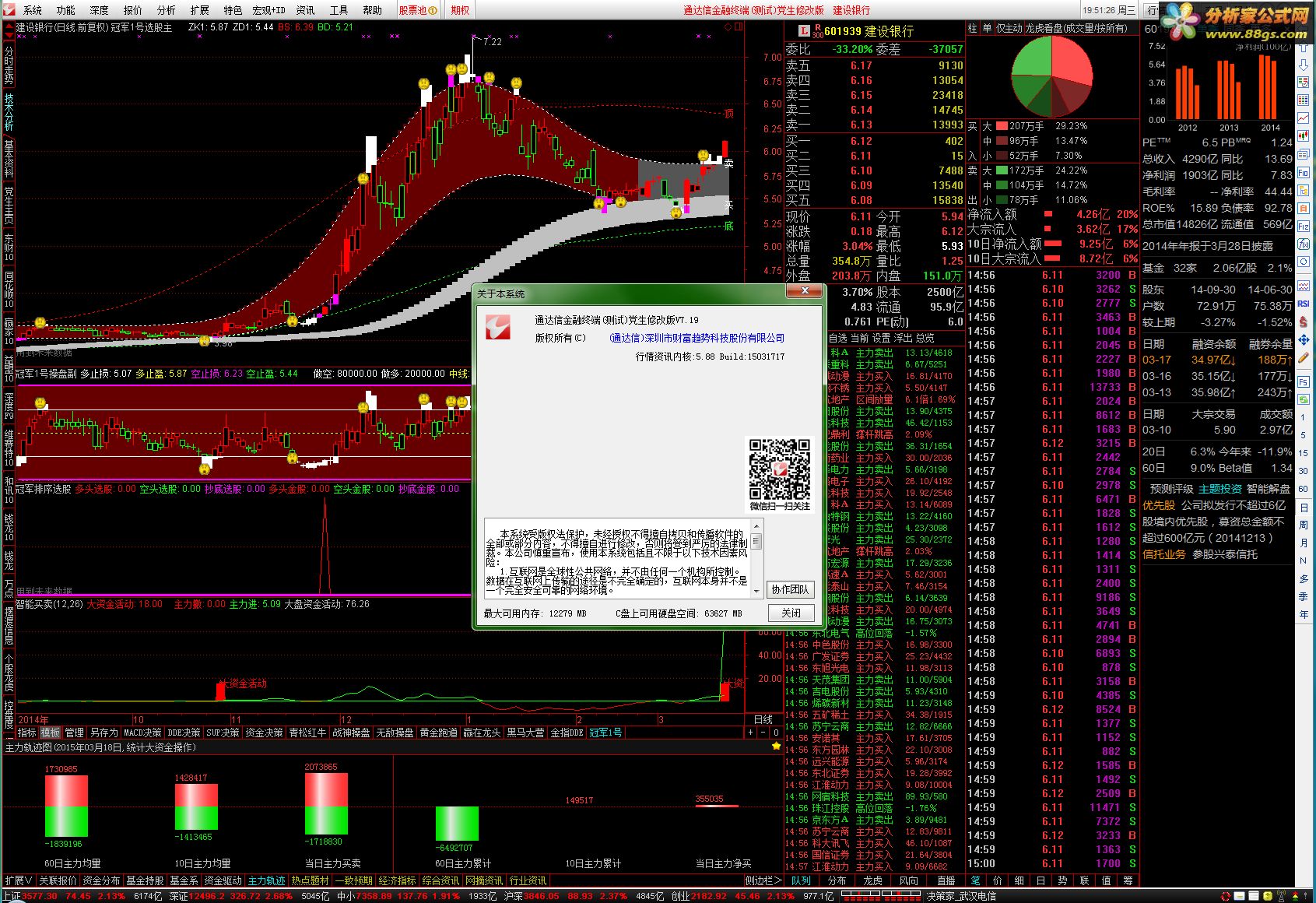Click the page-down arrow icon in right toolbar
1316x903 pixels.
point(1304,65)
